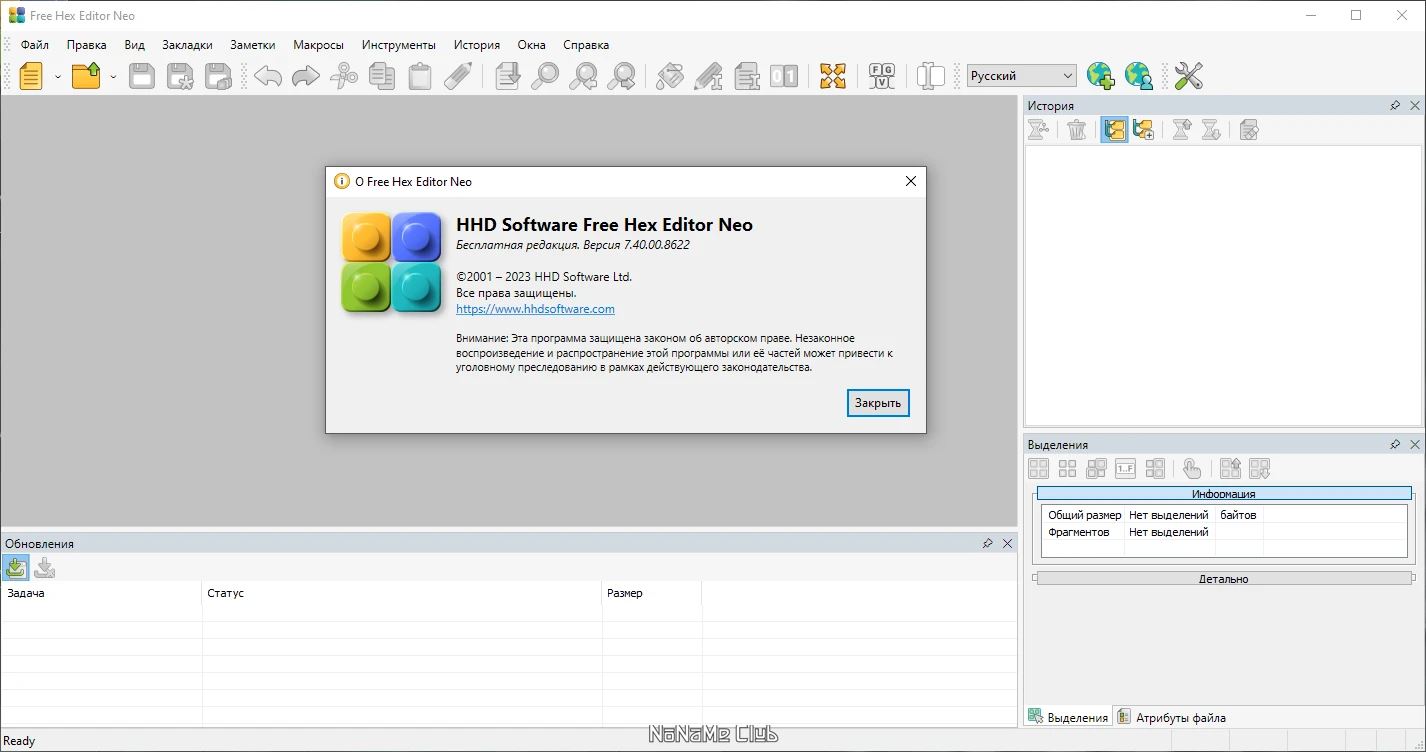
Task: Click the globe with person icon
Action: tap(1138, 76)
